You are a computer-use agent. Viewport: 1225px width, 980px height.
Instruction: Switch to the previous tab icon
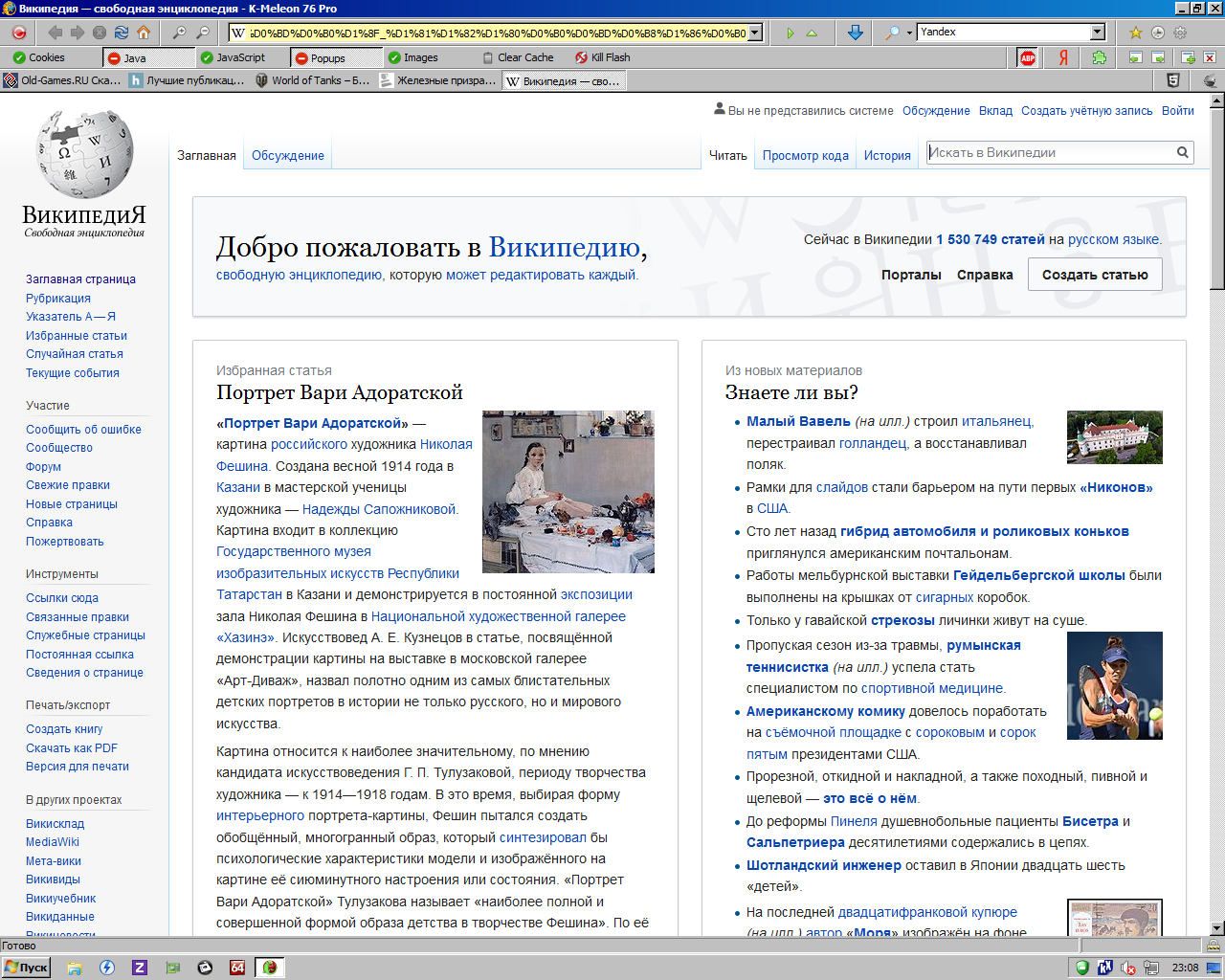[1135, 57]
